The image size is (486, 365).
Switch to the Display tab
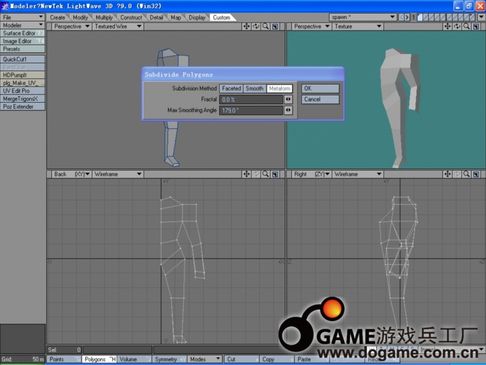coord(197,17)
